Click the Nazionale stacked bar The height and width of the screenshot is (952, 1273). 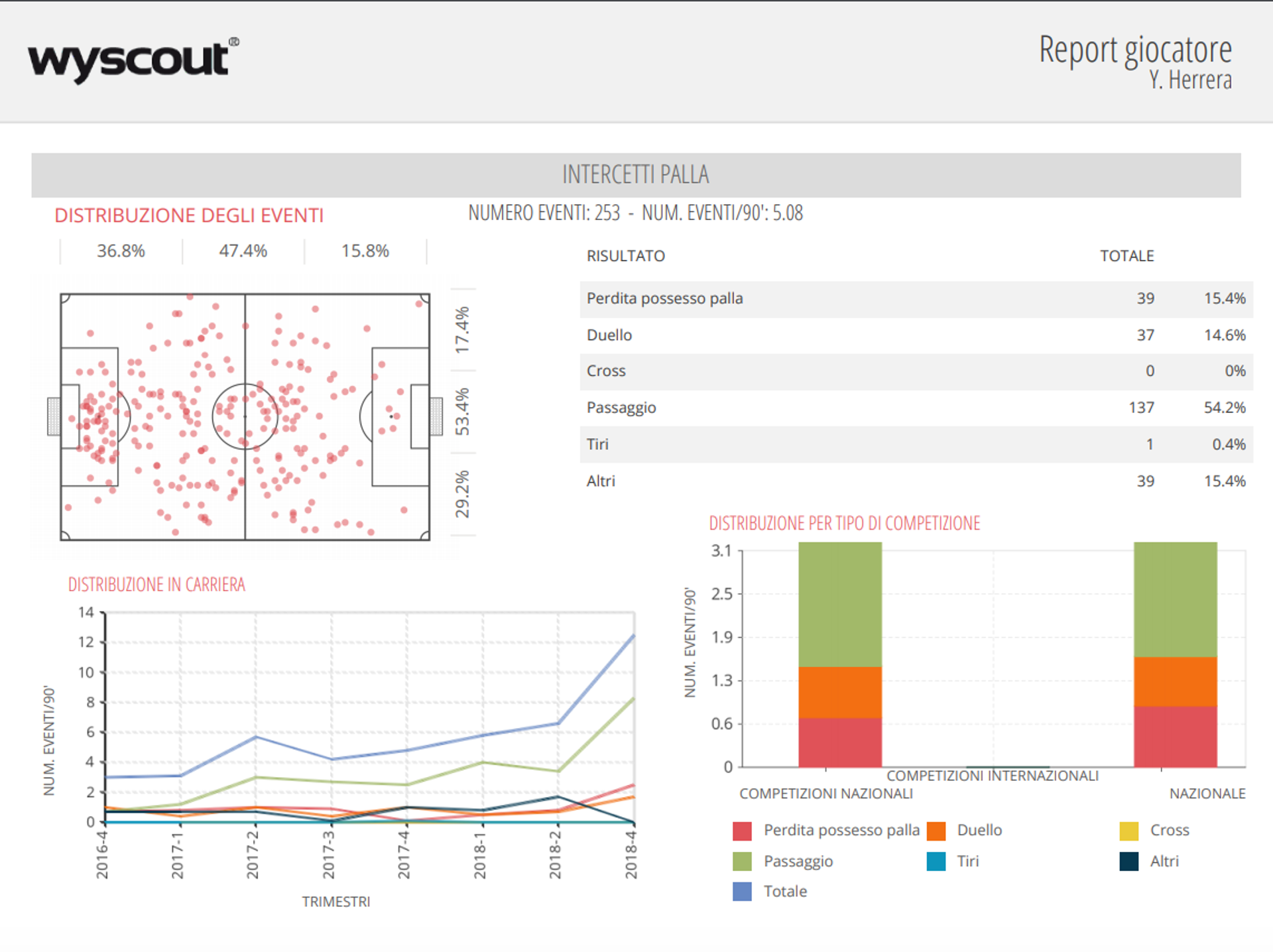click(1175, 654)
